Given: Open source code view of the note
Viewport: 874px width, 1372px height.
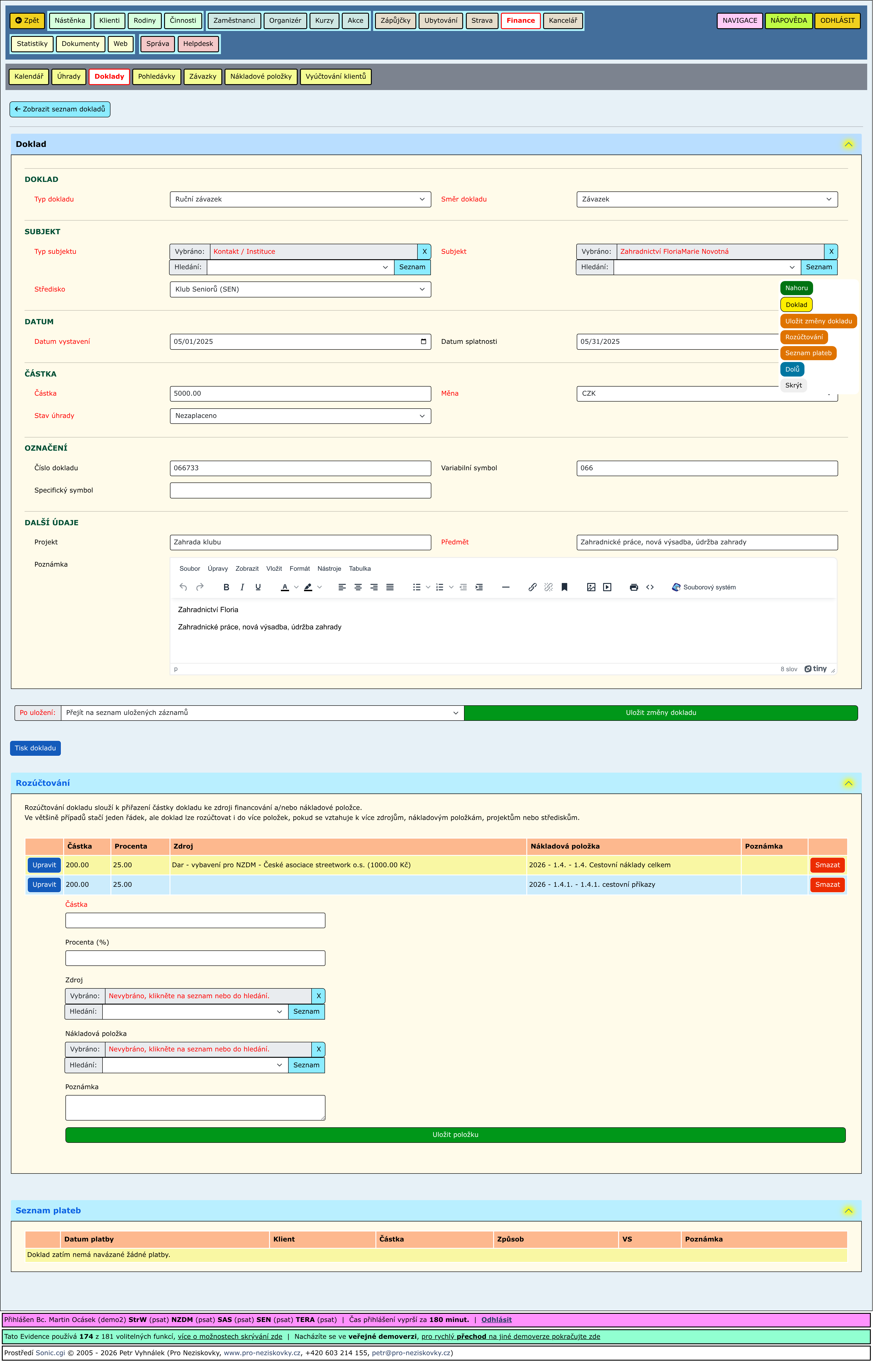Looking at the screenshot, I should (650, 587).
